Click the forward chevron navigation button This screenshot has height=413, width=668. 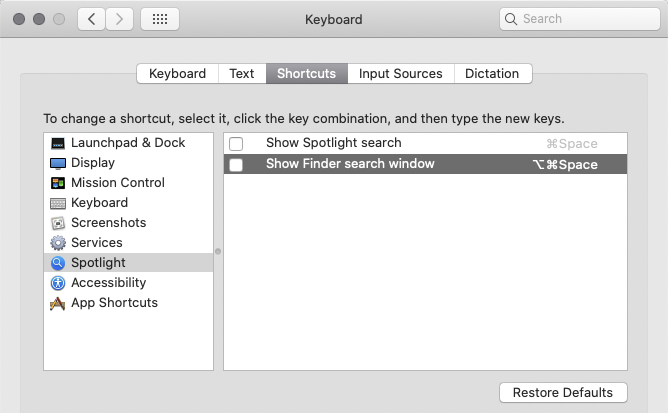(x=120, y=19)
